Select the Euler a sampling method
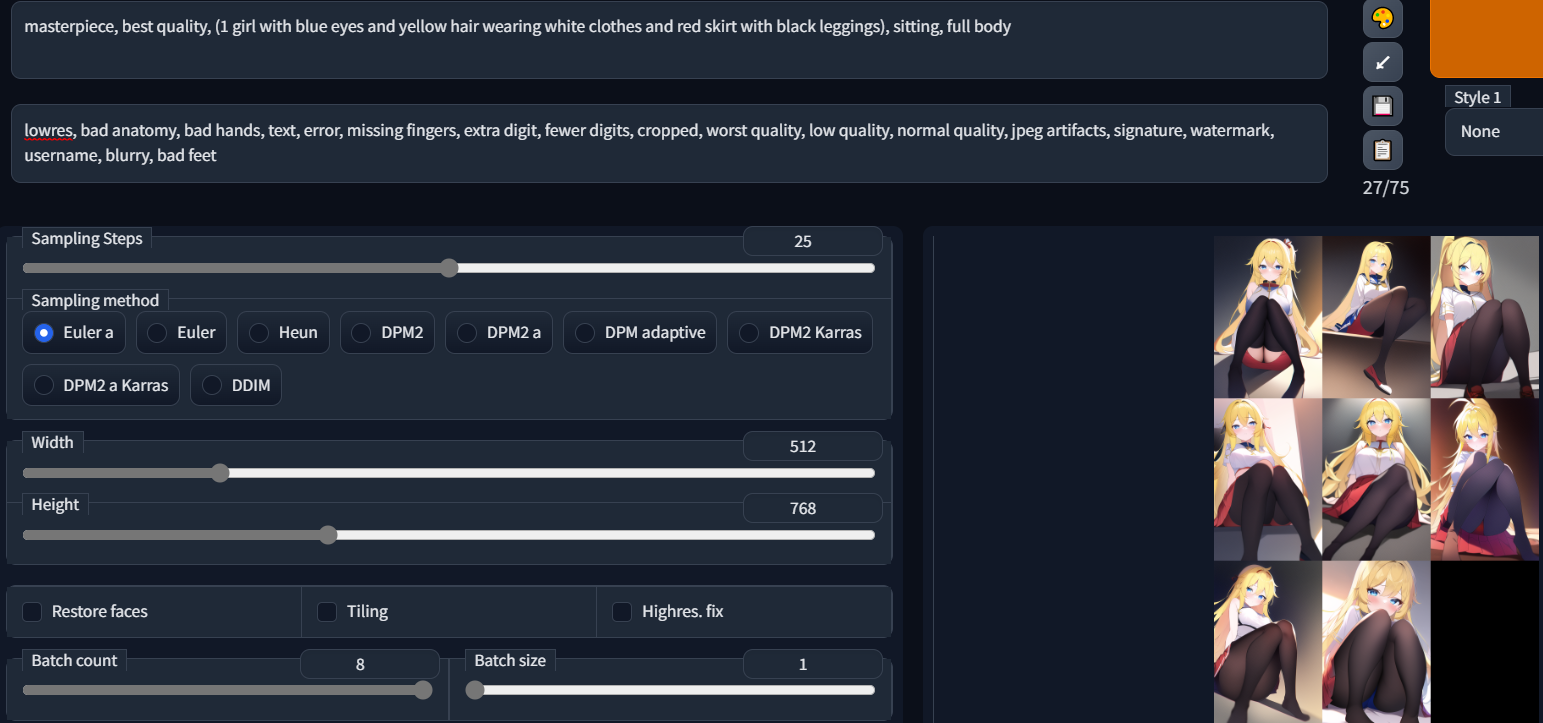 coord(74,333)
